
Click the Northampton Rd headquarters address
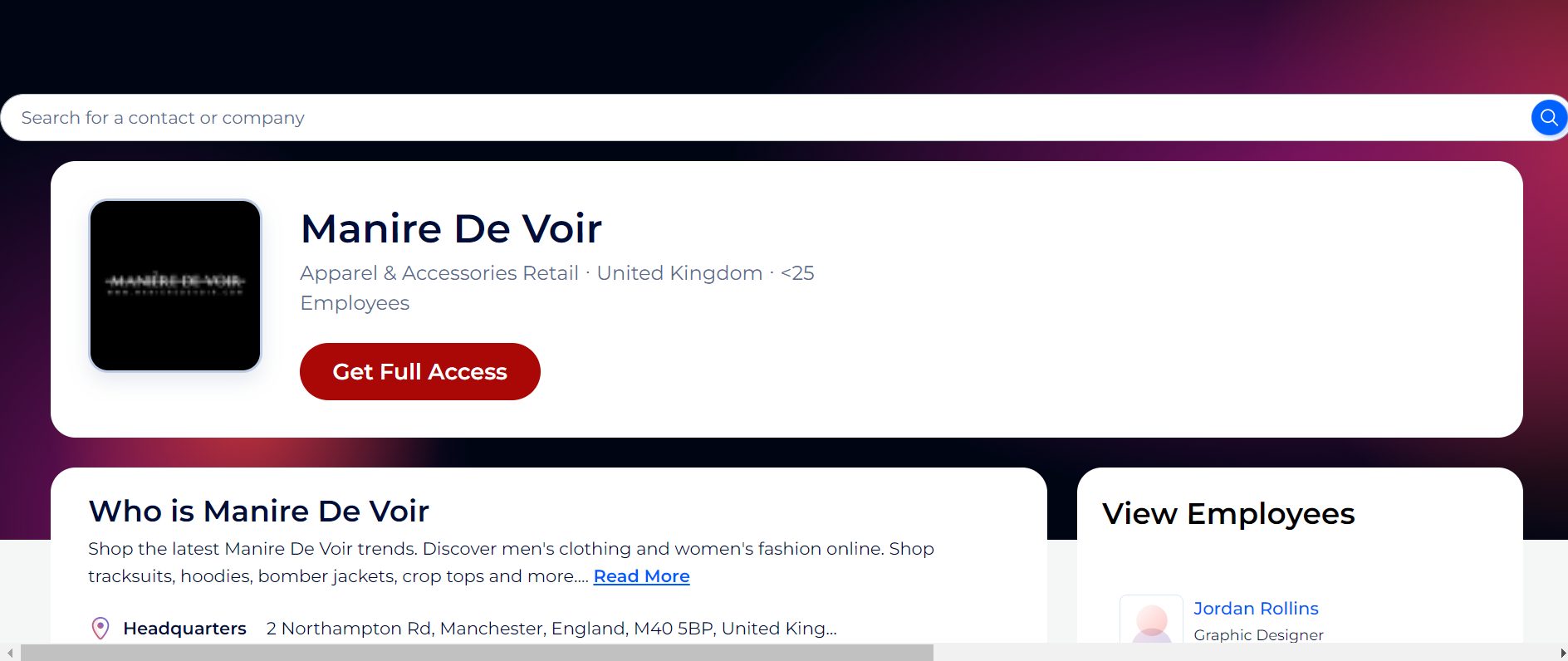pos(551,629)
